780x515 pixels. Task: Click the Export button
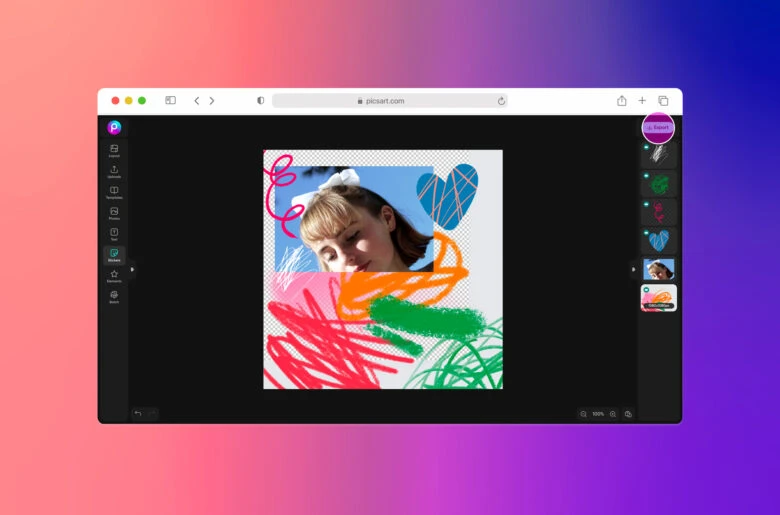(658, 127)
